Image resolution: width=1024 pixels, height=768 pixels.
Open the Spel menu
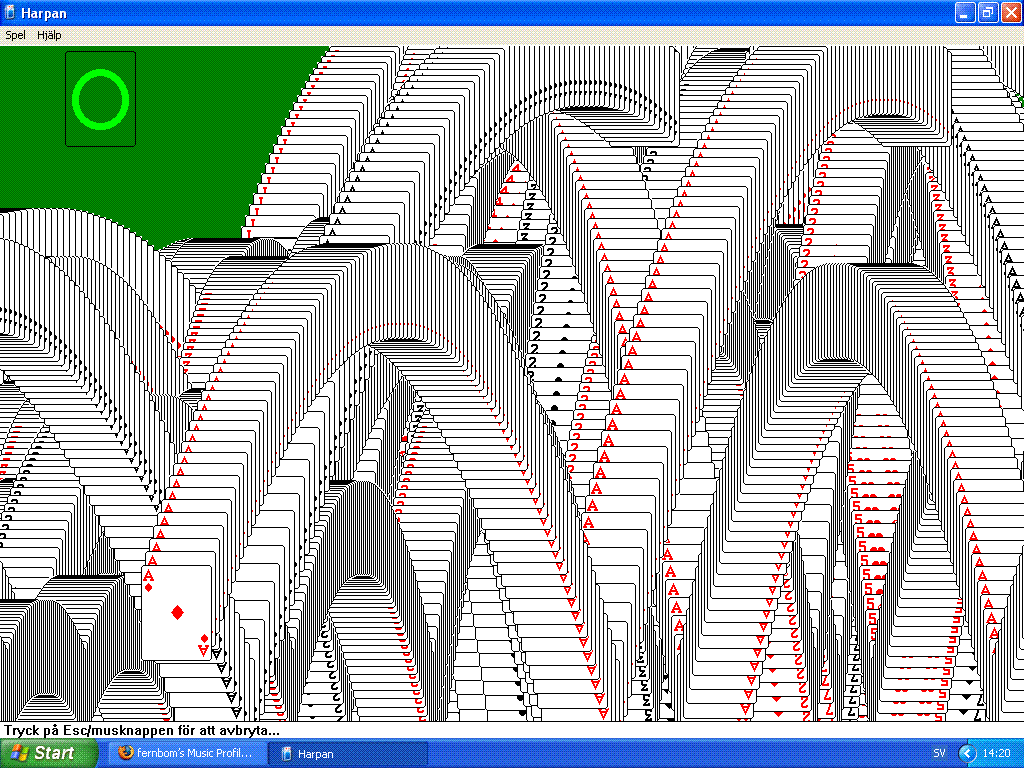coord(15,35)
